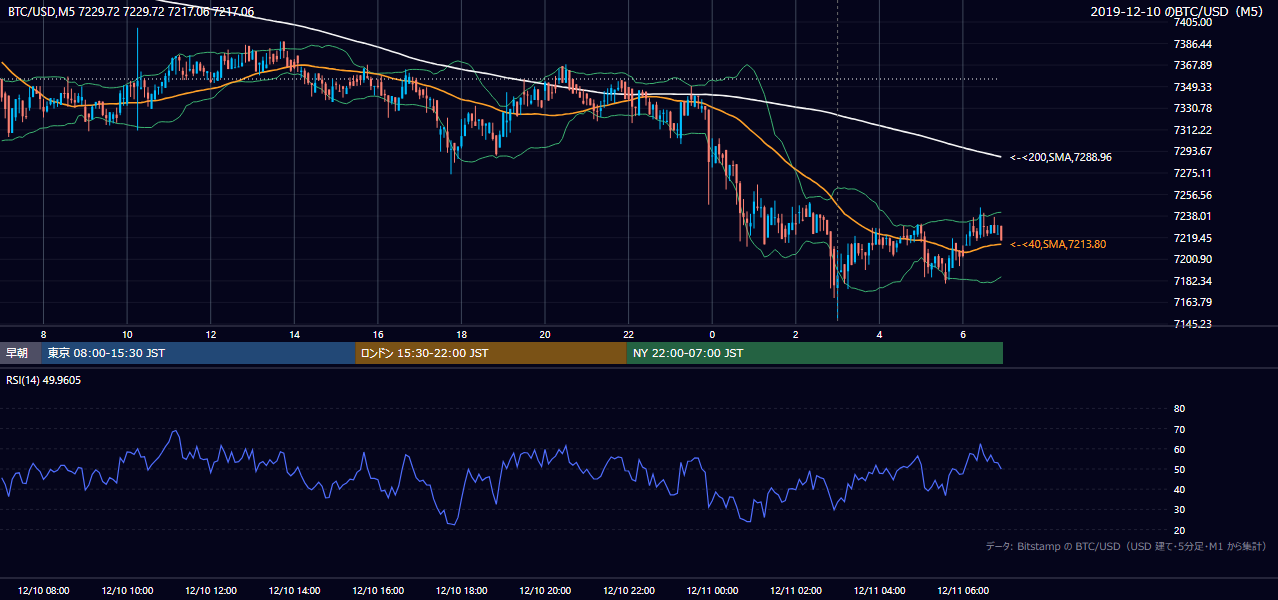The width and height of the screenshot is (1278, 600).
Task: Click the 7367.89 price axis value
Action: (1193, 65)
